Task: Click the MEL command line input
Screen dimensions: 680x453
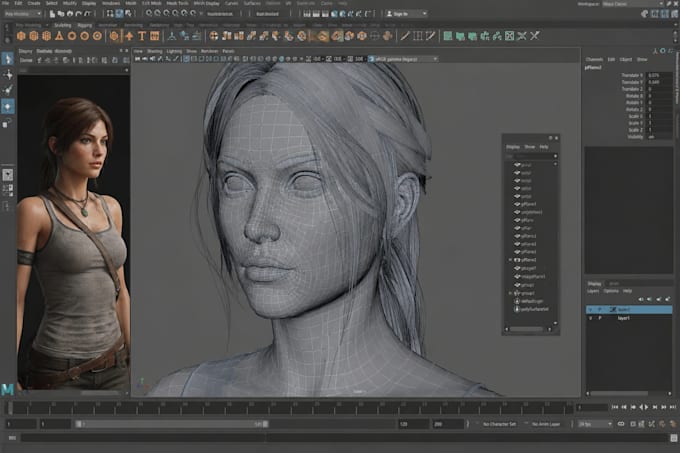Action: 343,438
